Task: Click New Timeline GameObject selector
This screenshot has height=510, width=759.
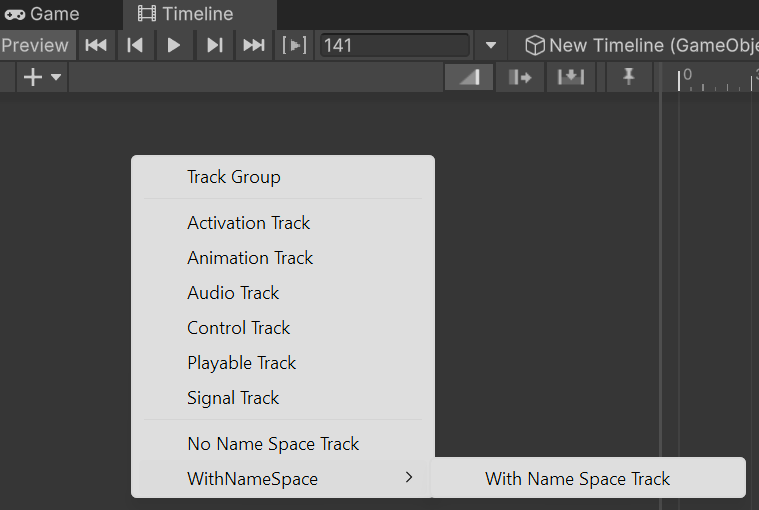Action: point(641,45)
